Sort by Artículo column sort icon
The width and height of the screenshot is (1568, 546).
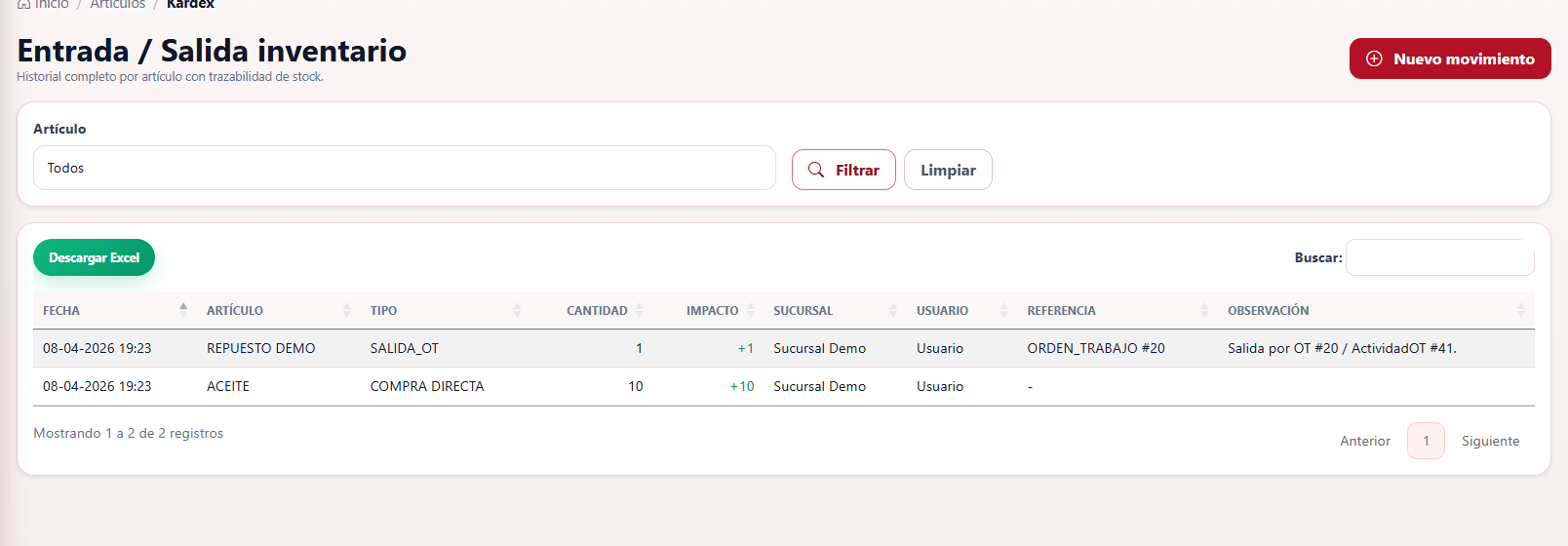pyautogui.click(x=347, y=310)
